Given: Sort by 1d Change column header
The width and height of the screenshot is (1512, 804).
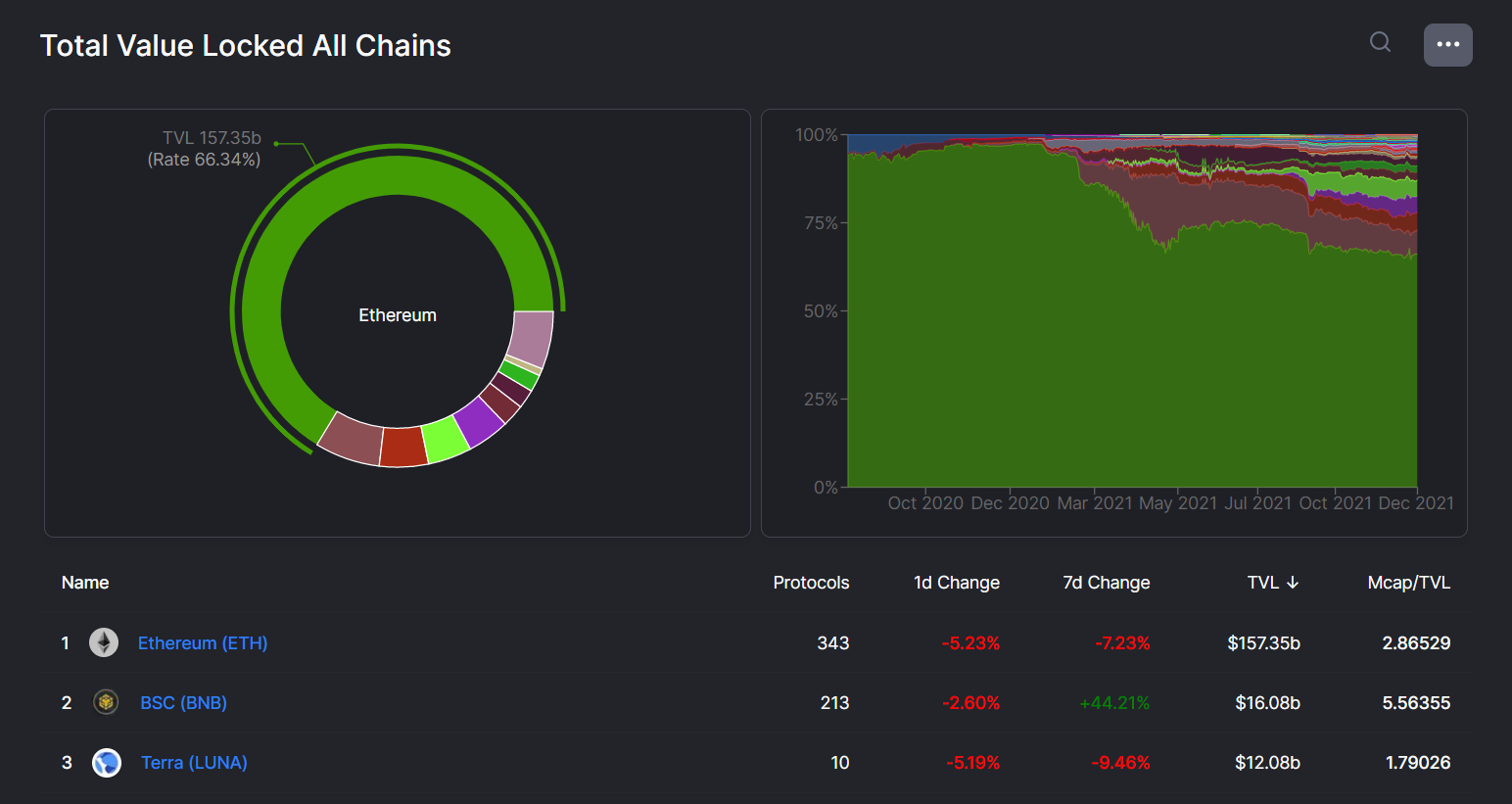Looking at the screenshot, I should [957, 583].
